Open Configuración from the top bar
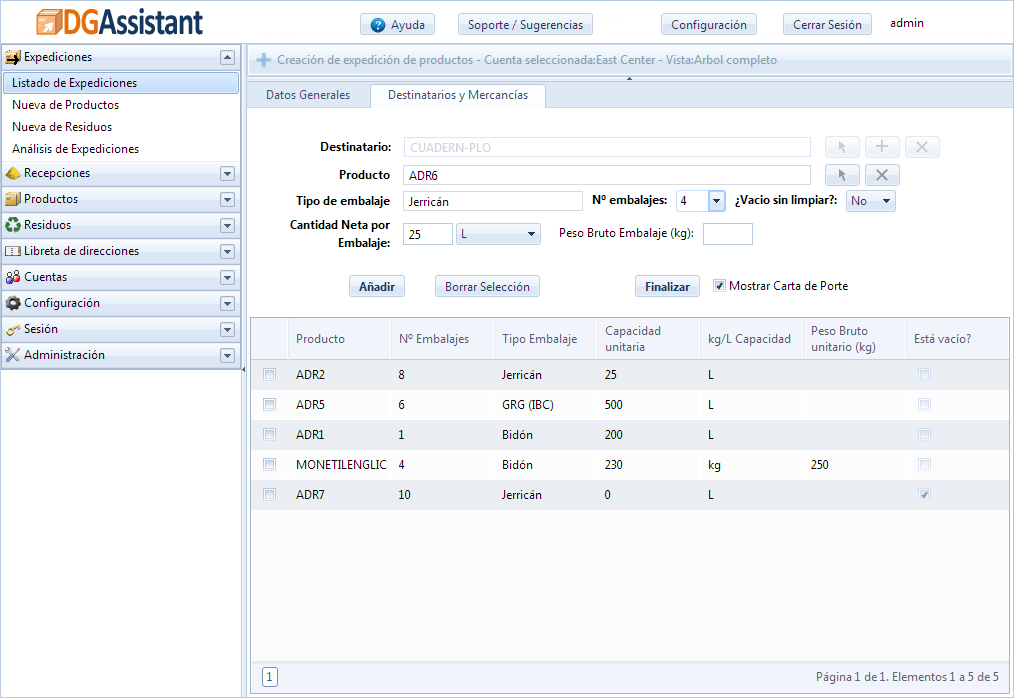Image resolution: width=1014 pixels, height=698 pixels. tap(709, 25)
